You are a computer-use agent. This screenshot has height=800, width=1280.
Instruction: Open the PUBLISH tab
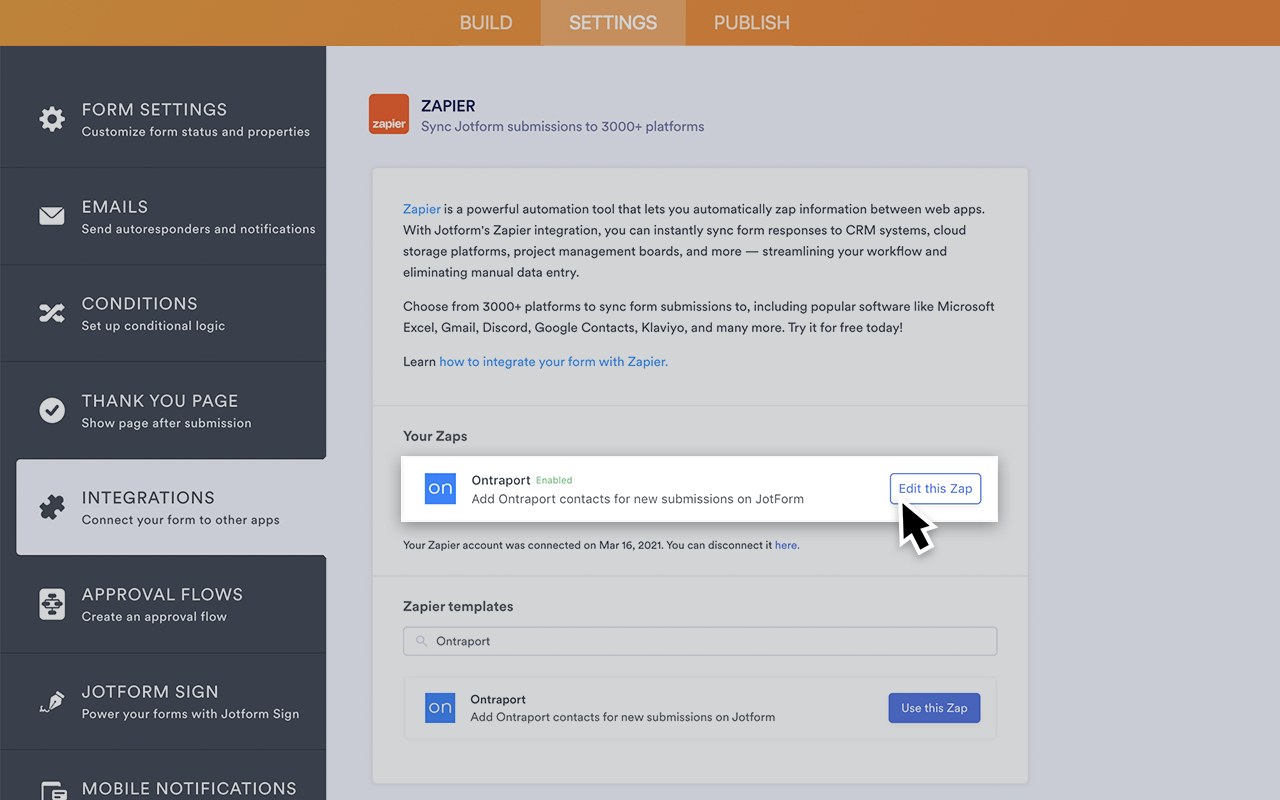click(751, 22)
